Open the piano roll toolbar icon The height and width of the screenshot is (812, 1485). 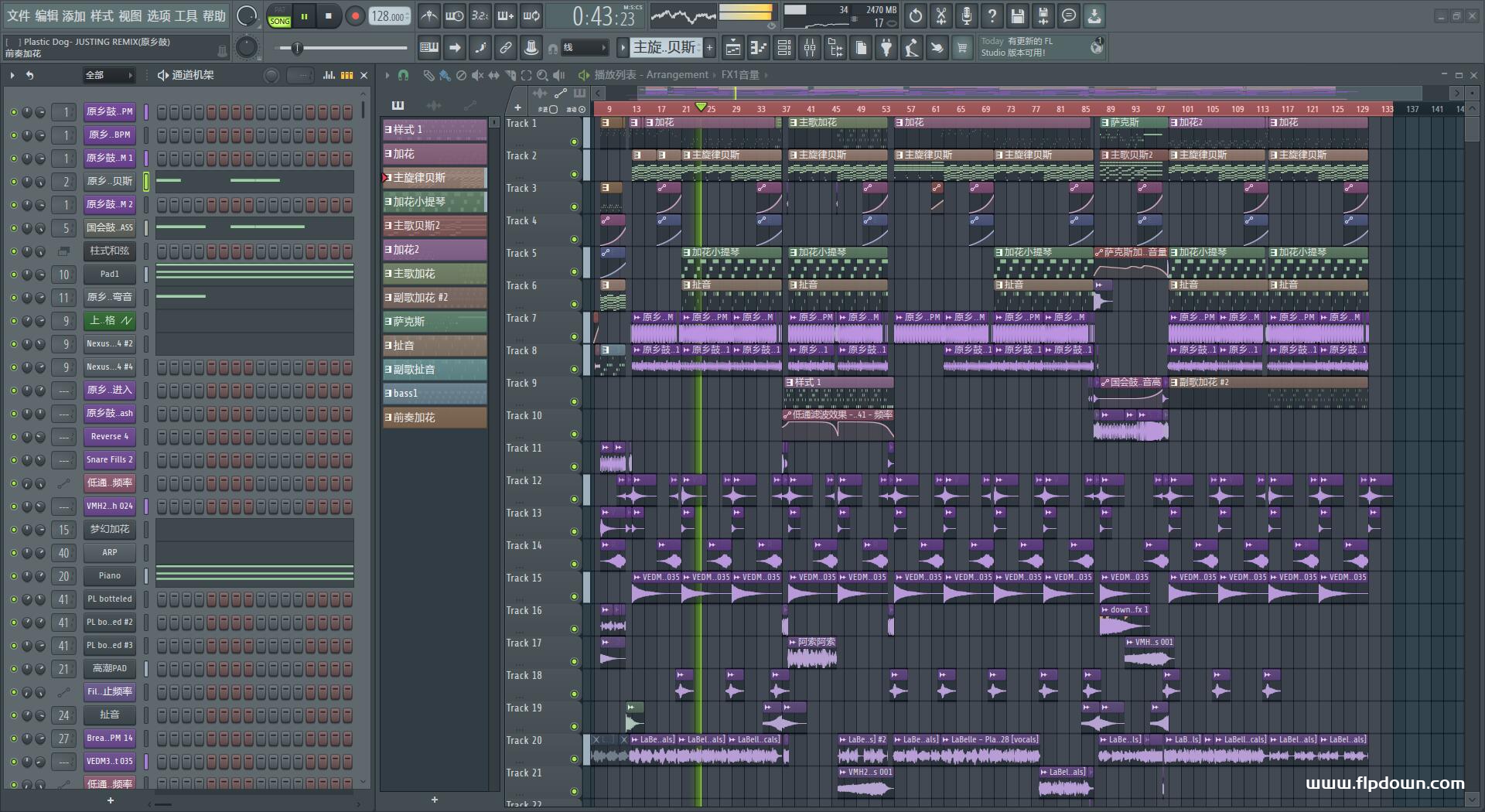[759, 48]
